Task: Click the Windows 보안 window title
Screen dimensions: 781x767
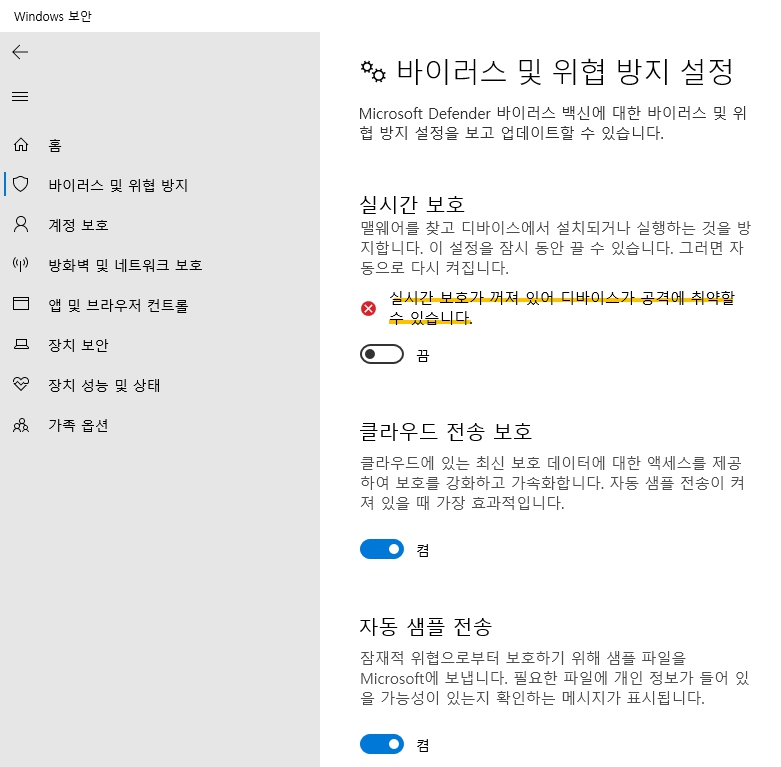Action: (x=53, y=16)
